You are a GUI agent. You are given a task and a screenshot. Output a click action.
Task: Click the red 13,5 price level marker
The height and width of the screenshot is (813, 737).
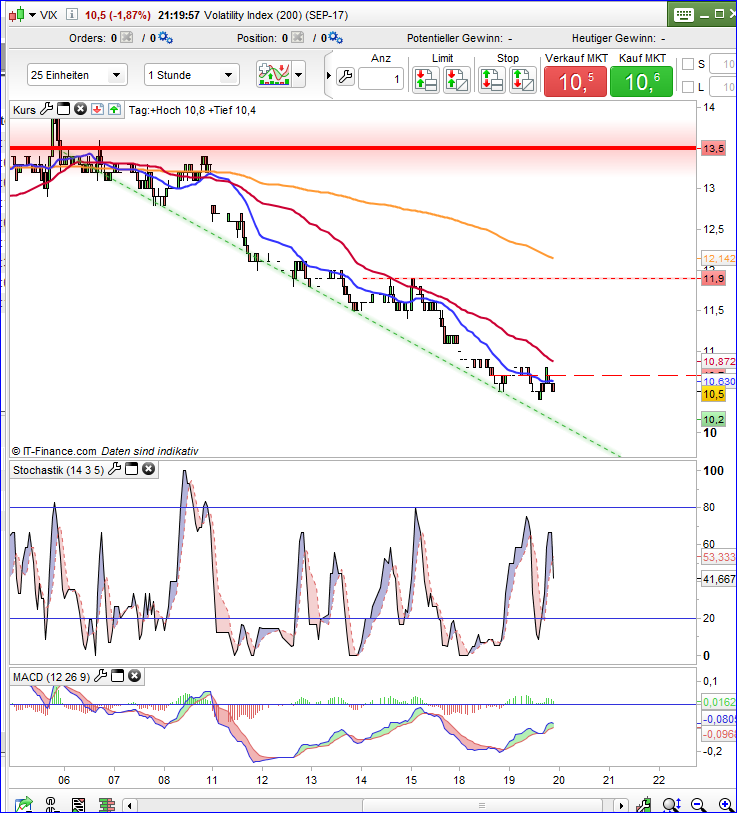click(x=713, y=149)
